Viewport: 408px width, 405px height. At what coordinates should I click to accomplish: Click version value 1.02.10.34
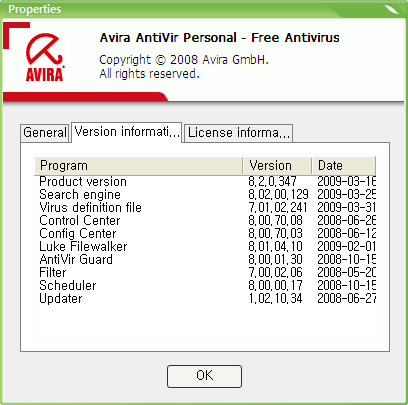[275, 299]
